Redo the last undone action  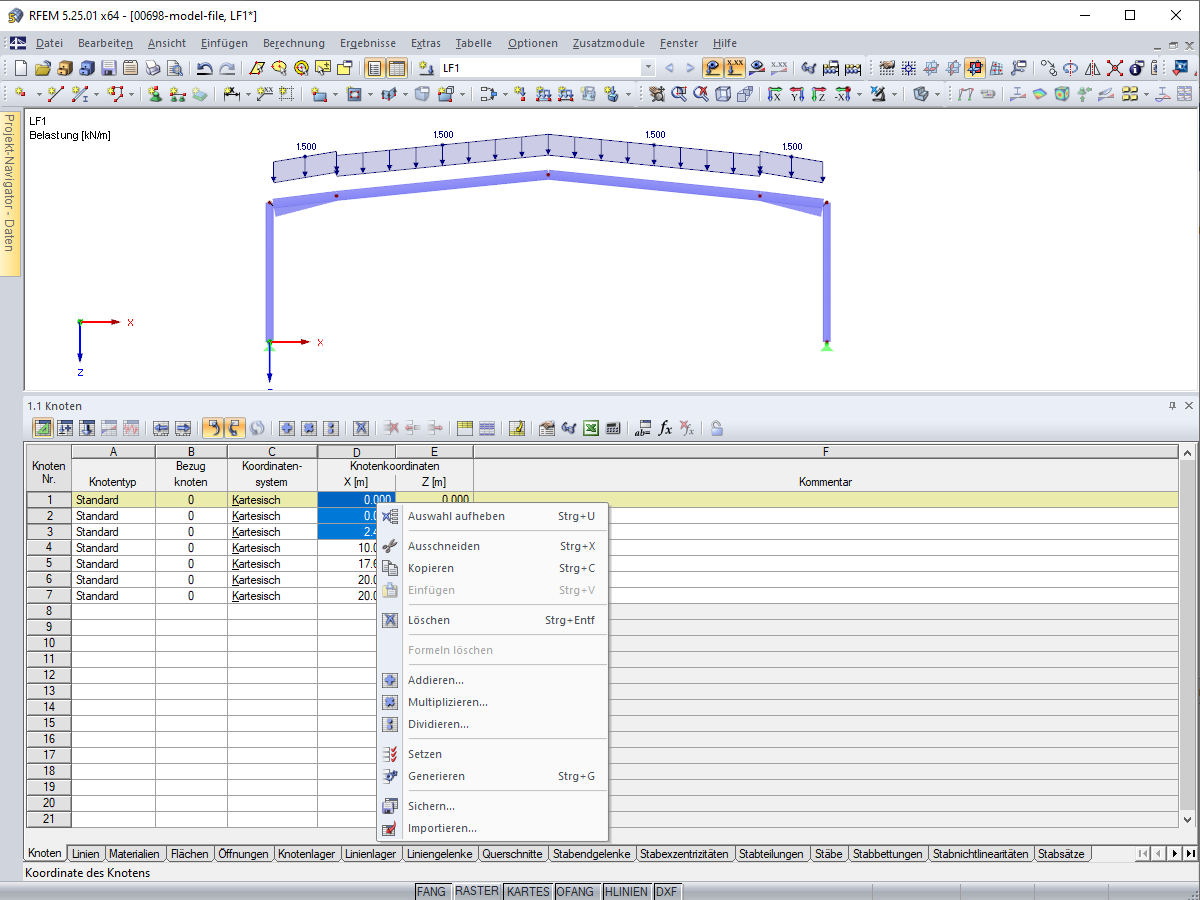(228, 68)
